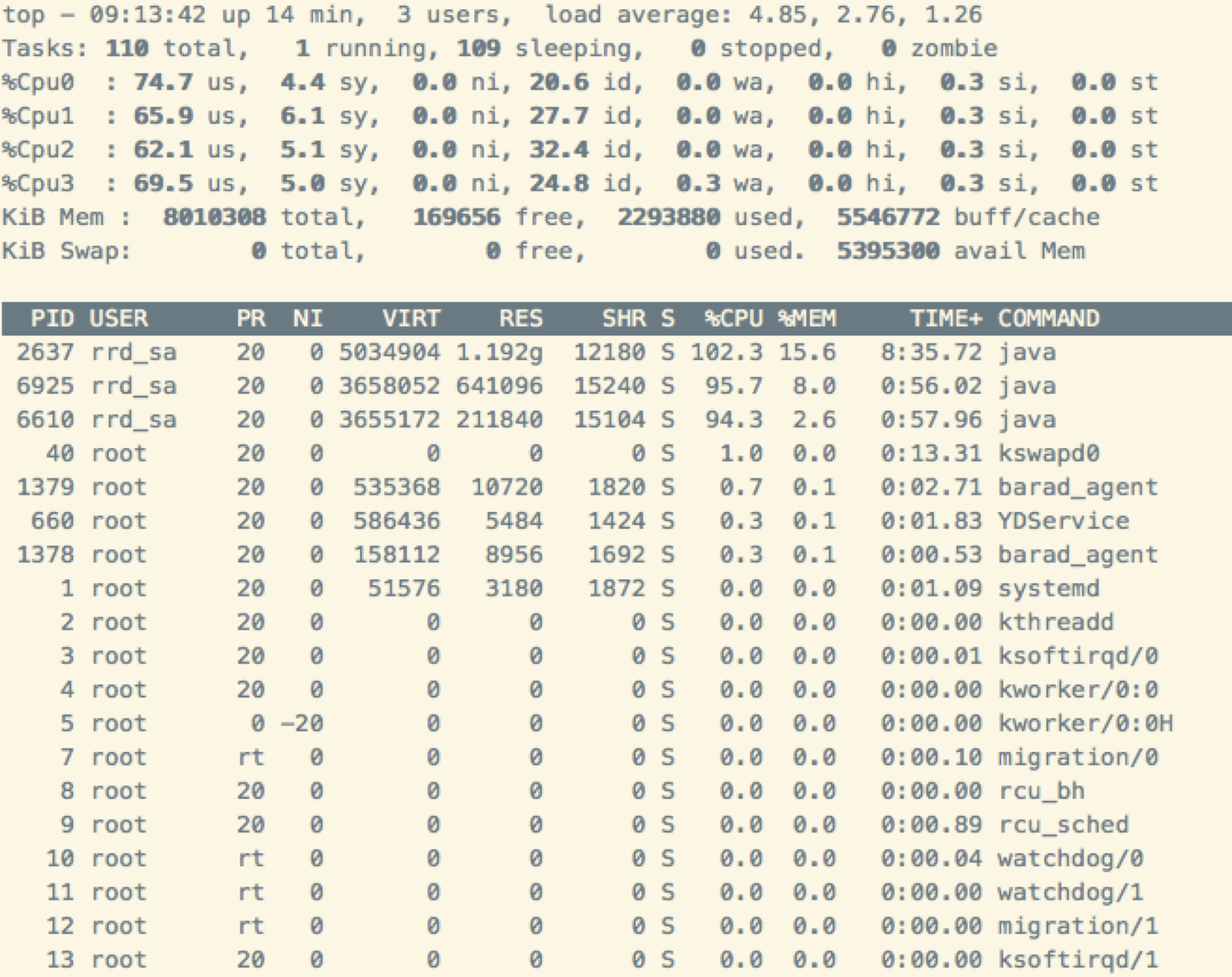Click the KiB Mem total value
This screenshot has width=1232, height=977.
pyautogui.click(x=214, y=217)
